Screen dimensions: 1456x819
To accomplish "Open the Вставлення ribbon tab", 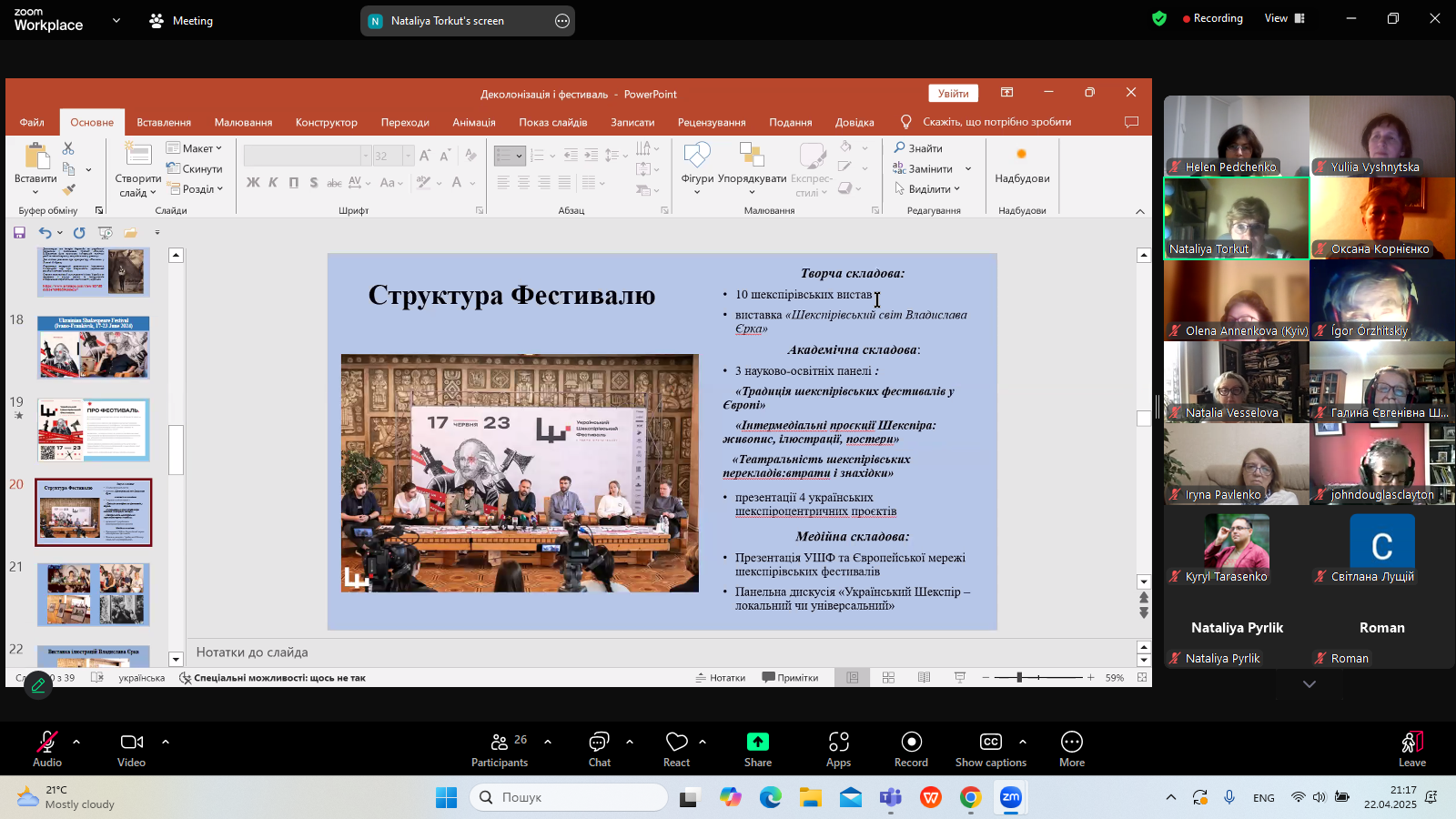I will tap(164, 122).
